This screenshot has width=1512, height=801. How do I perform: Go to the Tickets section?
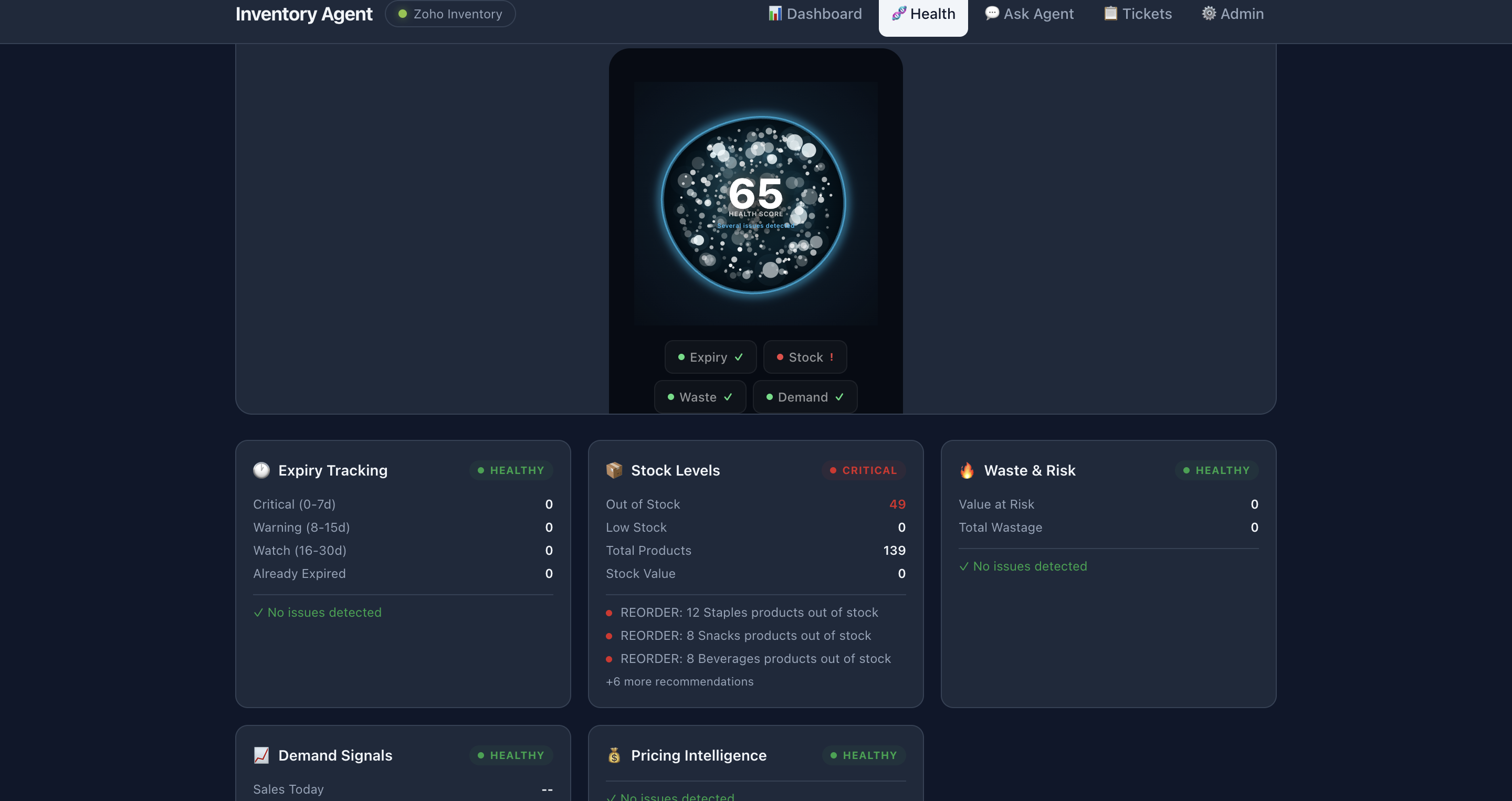tap(1136, 13)
